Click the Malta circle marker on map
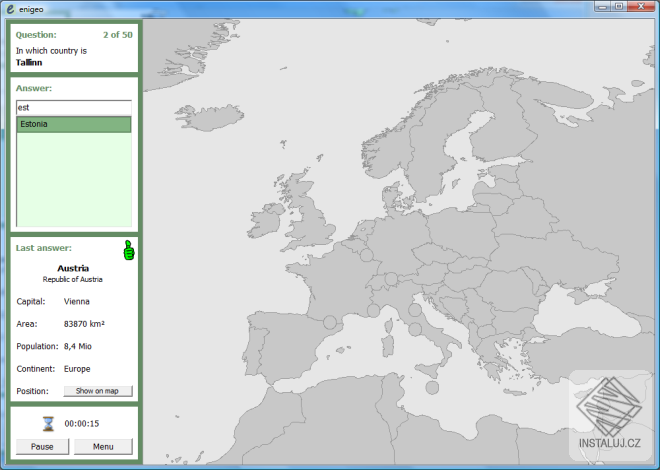Image resolution: width=660 pixels, height=470 pixels. pos(432,388)
